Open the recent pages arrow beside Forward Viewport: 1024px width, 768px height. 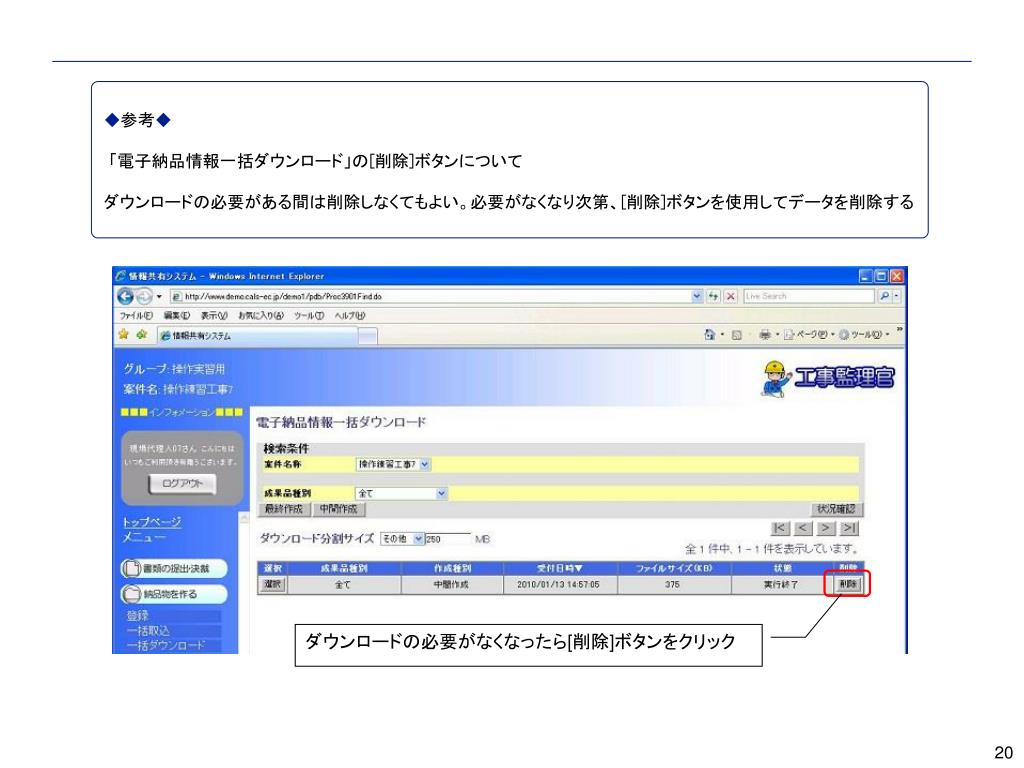coord(159,296)
